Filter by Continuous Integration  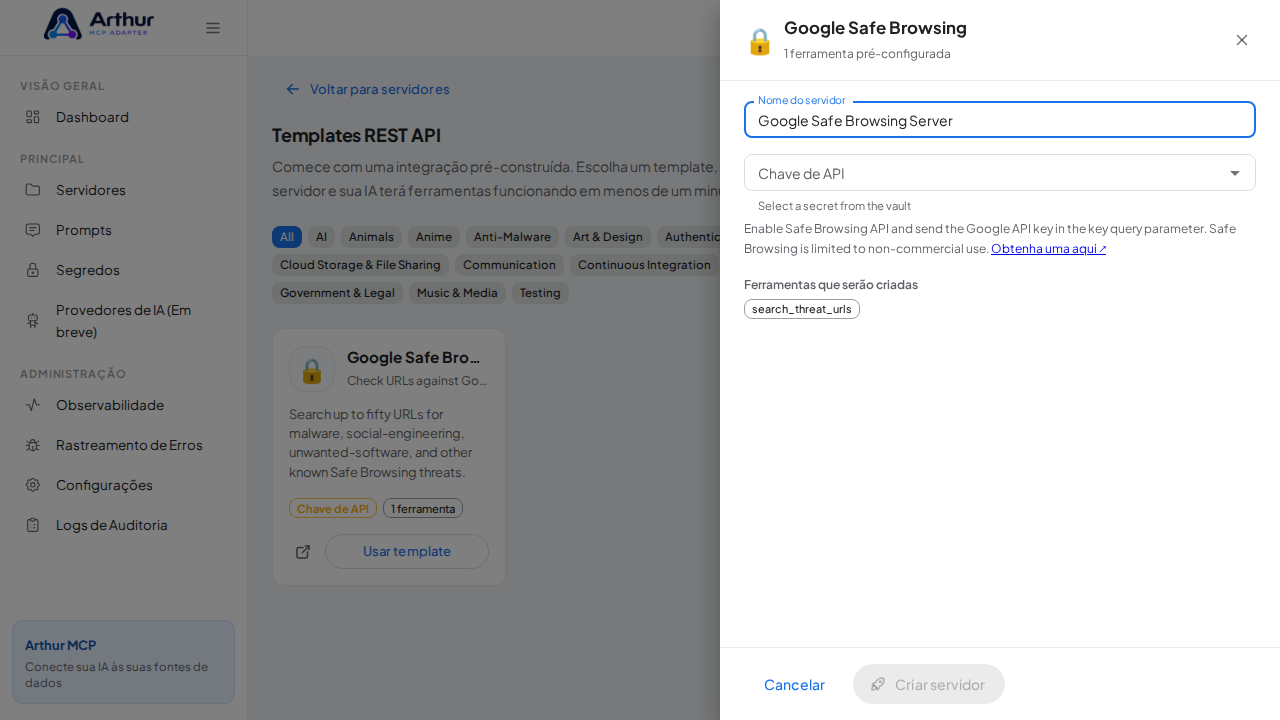(644, 265)
